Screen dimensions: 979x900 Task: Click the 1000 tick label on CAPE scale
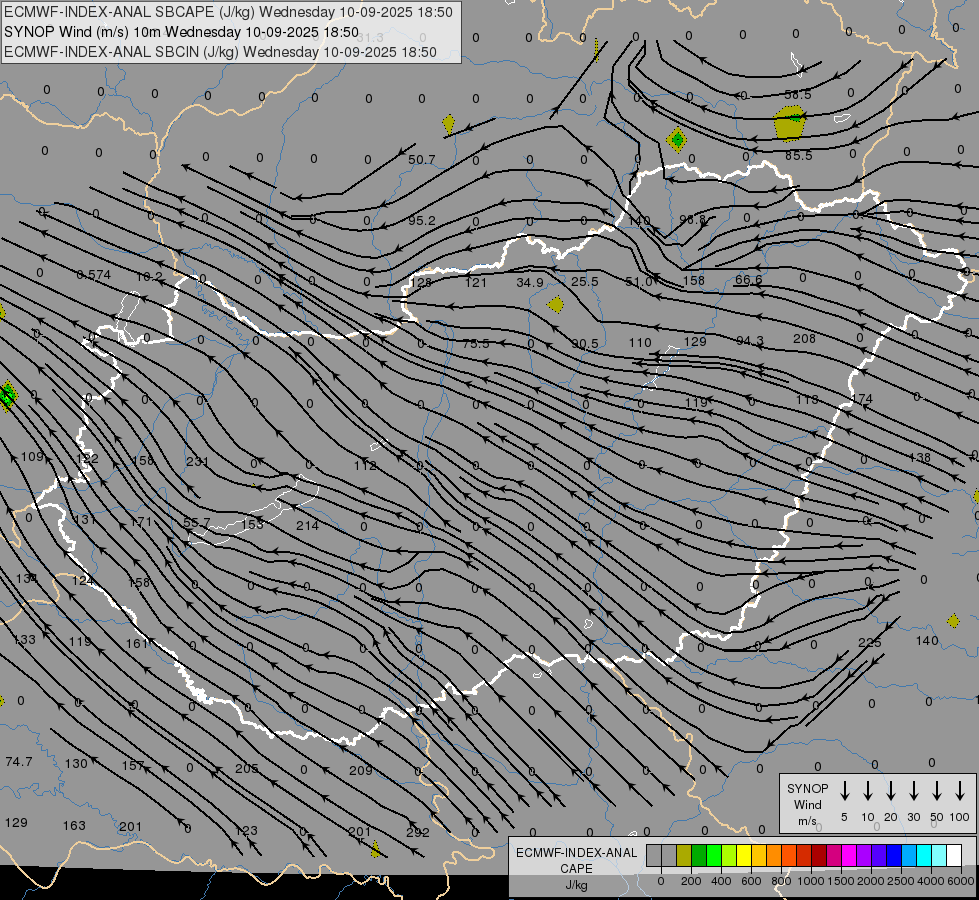click(810, 881)
